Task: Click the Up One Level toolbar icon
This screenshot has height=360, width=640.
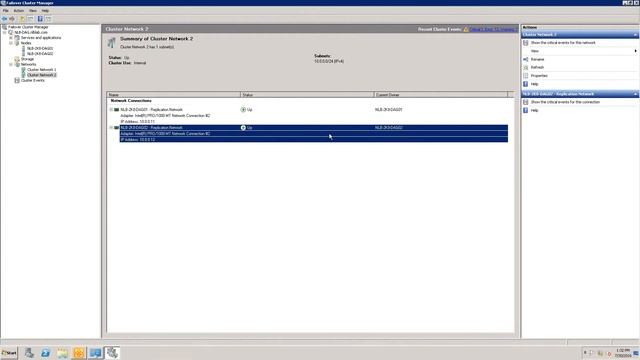Action: (x=22, y=19)
